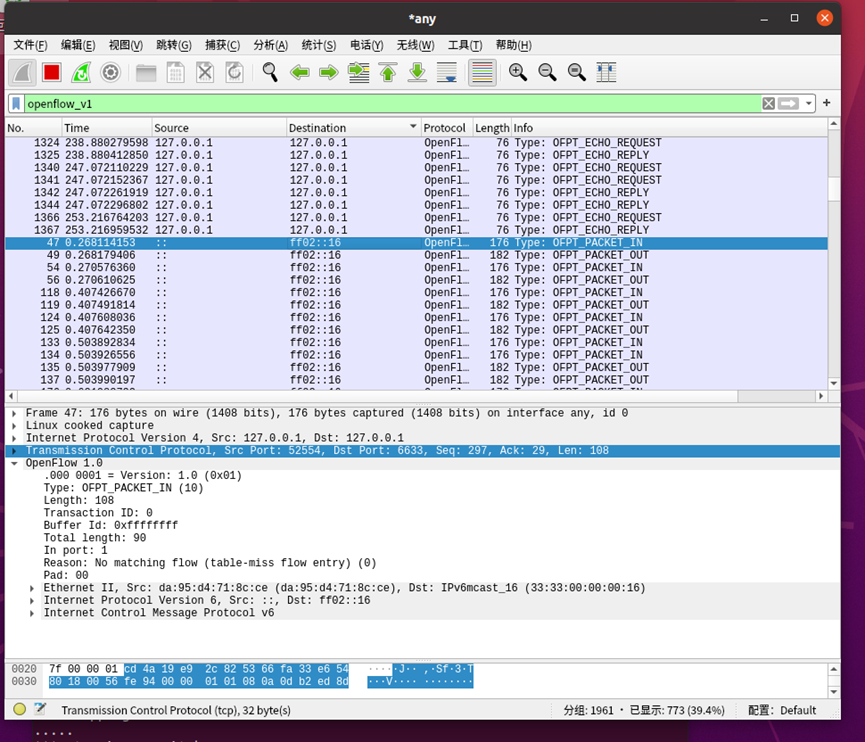Open the expert information status bar indicator
This screenshot has width=865, height=742.
pos(20,710)
